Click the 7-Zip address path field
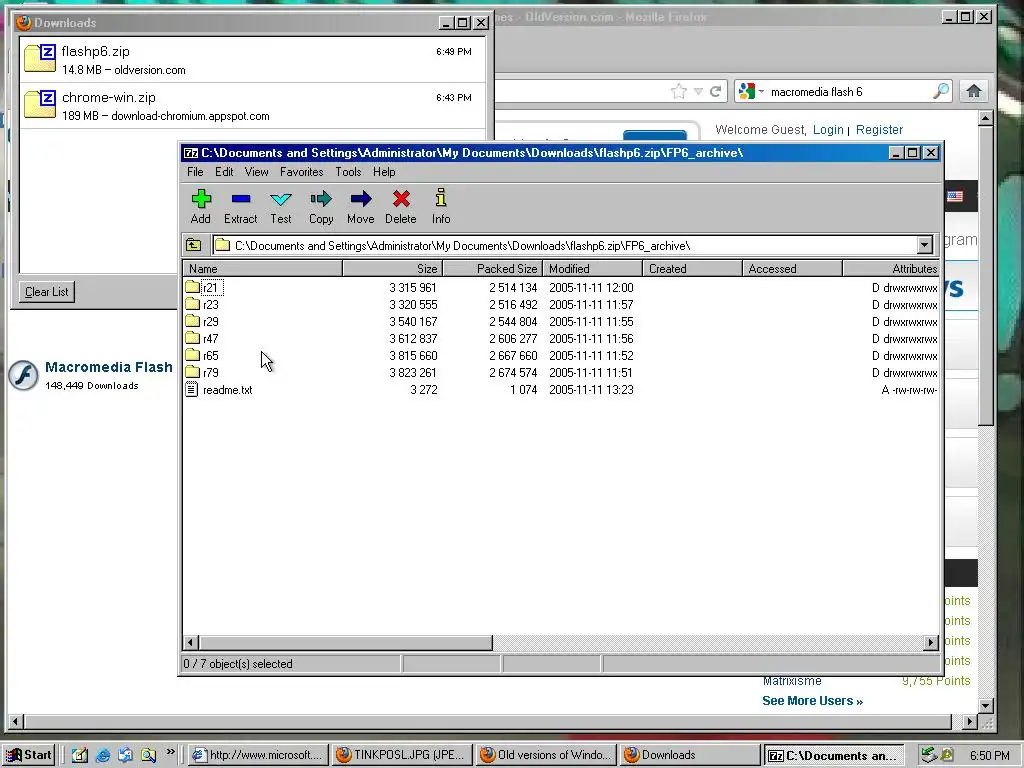 (565, 246)
